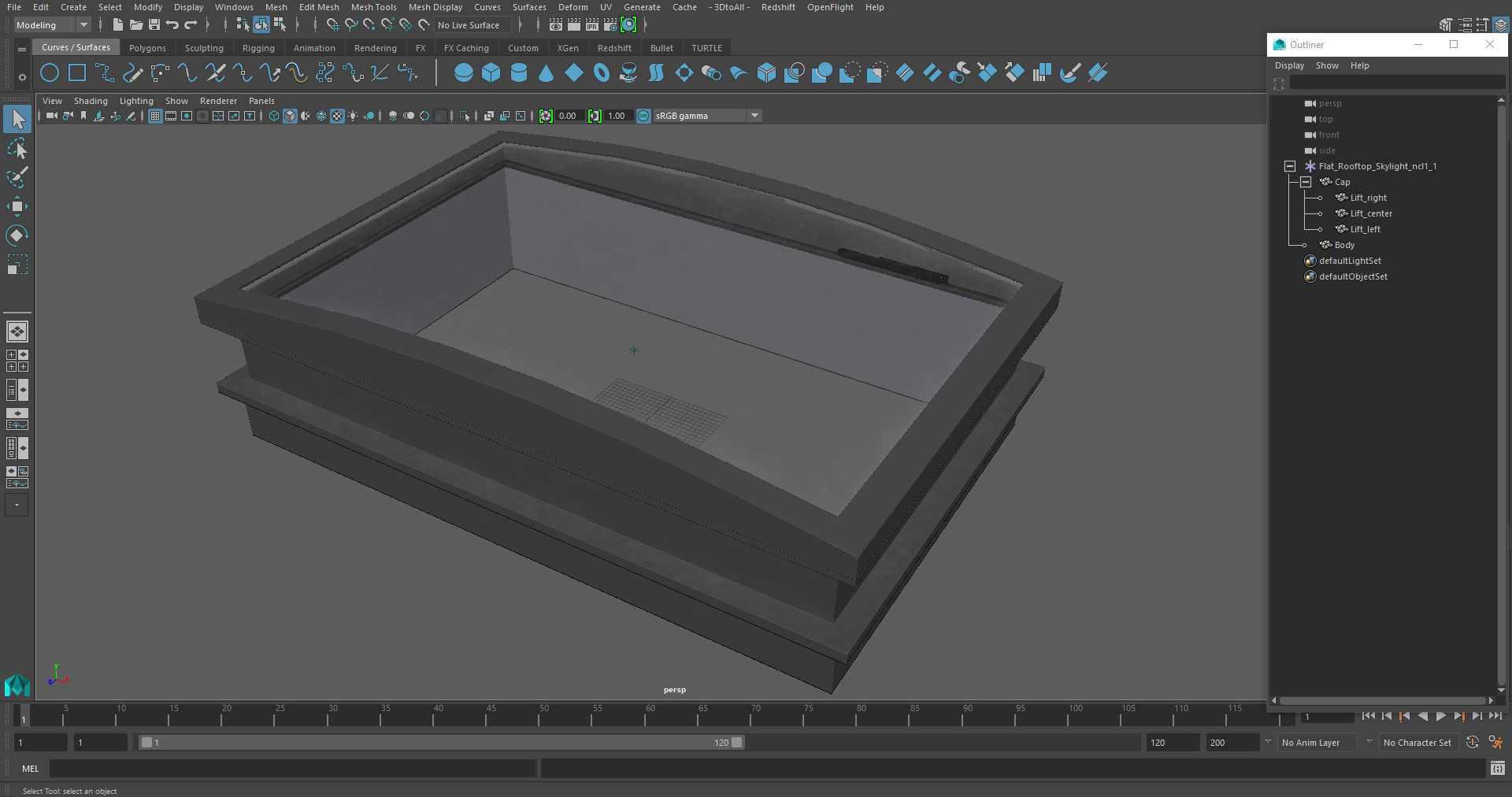Screen dimensions: 1512x797
Task: Click the time range slider bar
Action: click(x=441, y=742)
